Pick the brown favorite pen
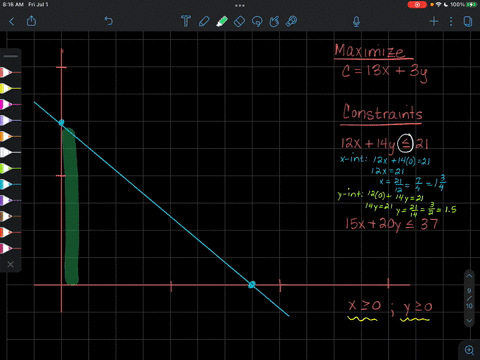 pos(10,216)
